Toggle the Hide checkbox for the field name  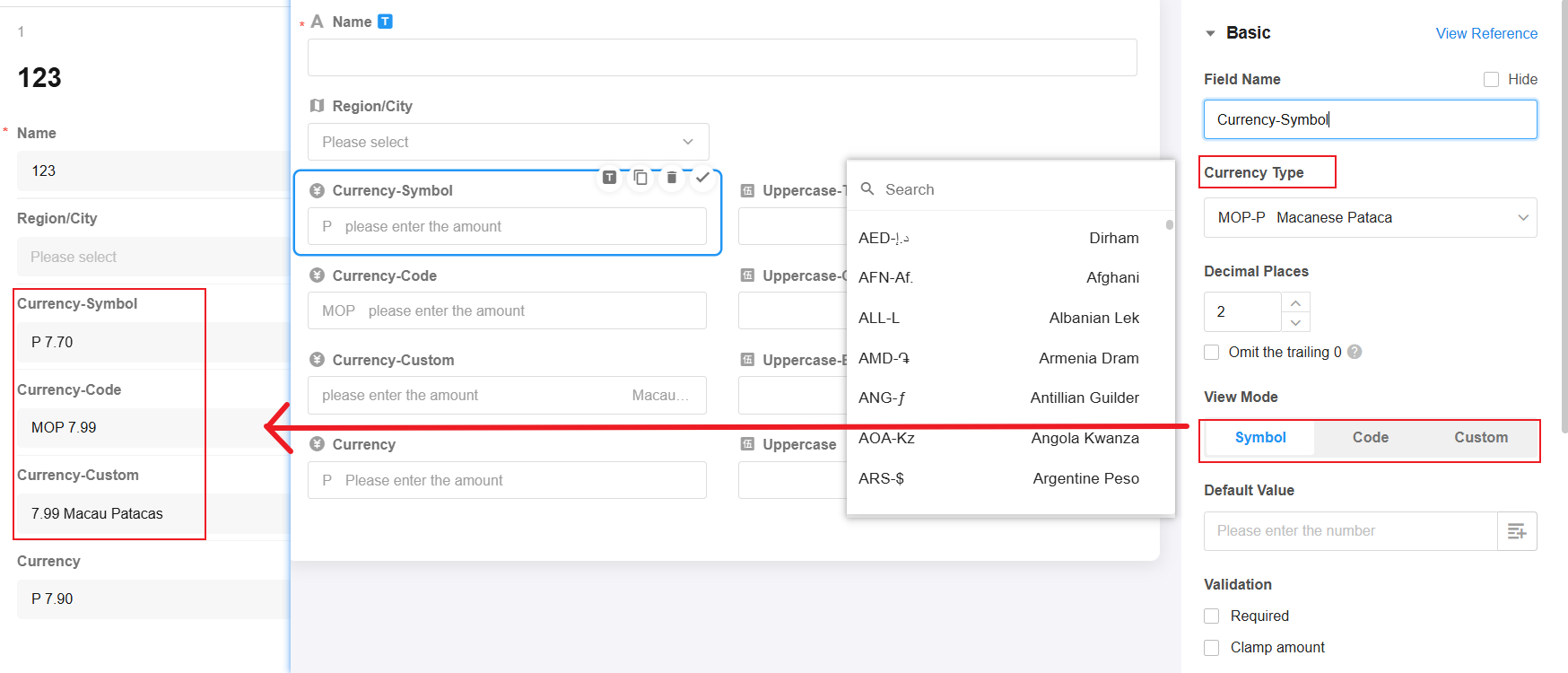(1491, 79)
